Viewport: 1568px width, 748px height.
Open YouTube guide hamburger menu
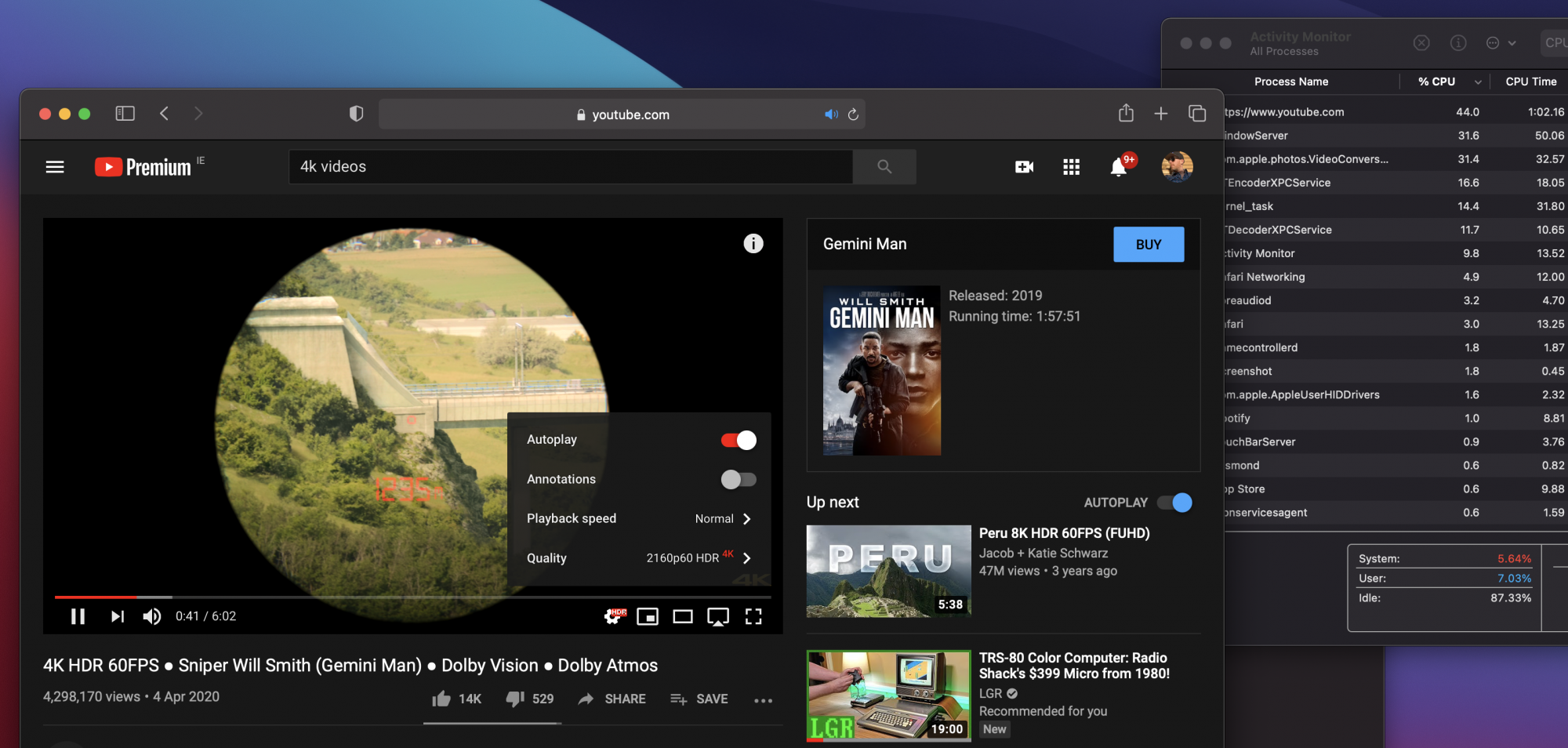pos(55,167)
